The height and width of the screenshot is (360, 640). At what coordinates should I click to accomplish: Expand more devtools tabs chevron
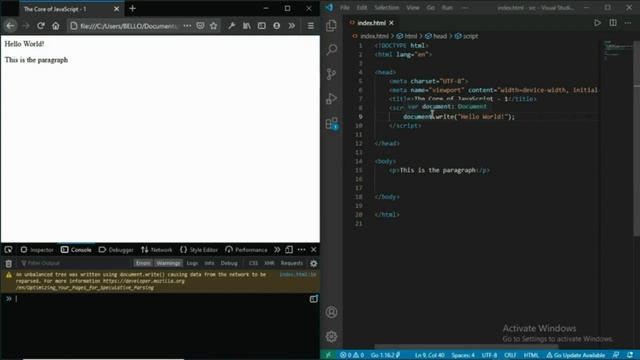point(277,249)
